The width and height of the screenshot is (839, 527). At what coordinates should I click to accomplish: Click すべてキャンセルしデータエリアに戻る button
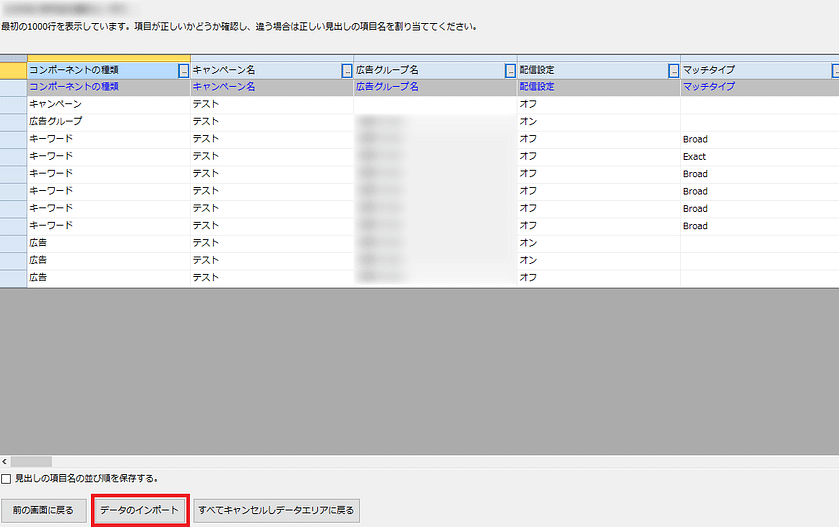(275, 510)
